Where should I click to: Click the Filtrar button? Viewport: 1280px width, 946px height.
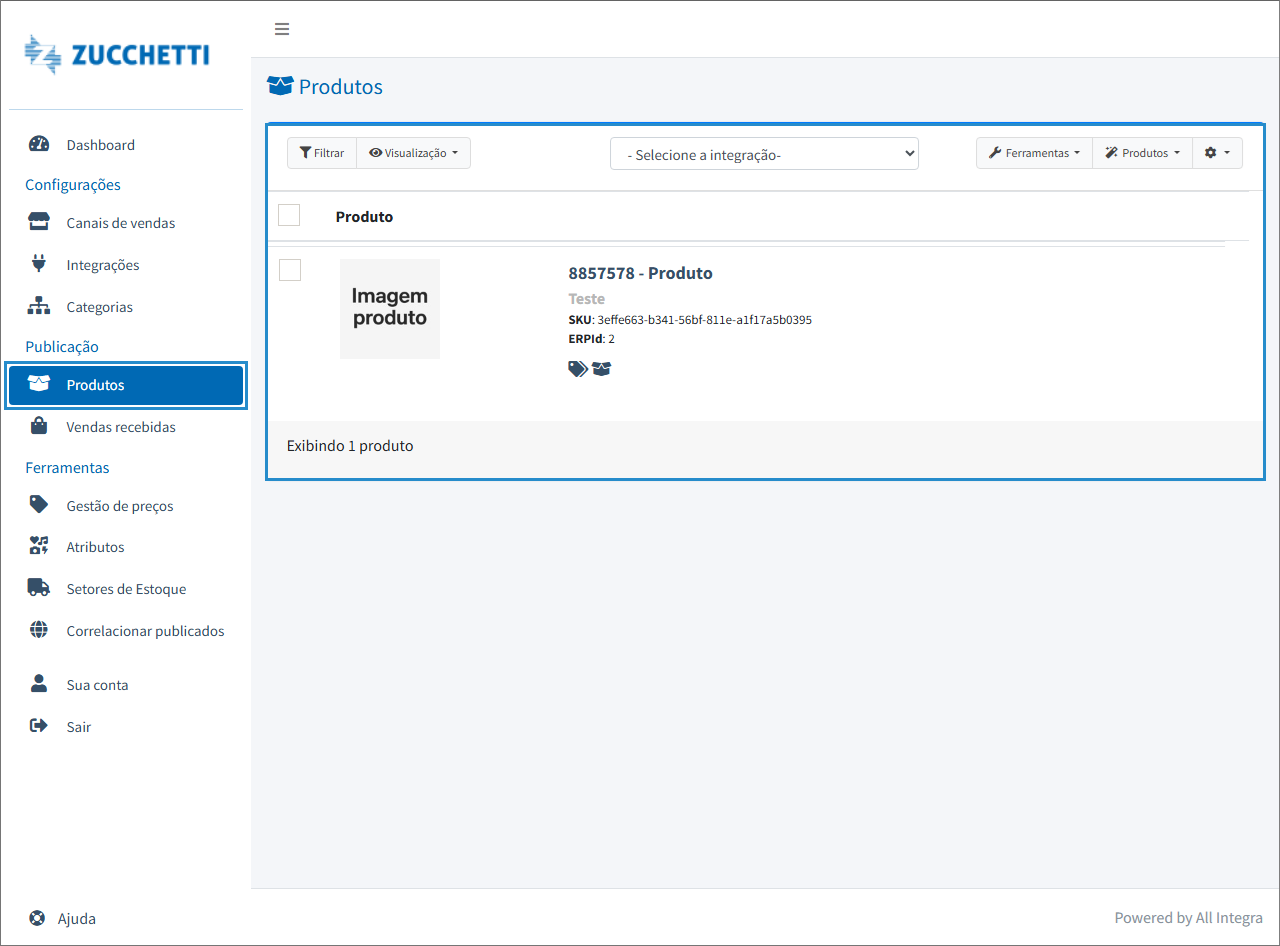point(322,153)
